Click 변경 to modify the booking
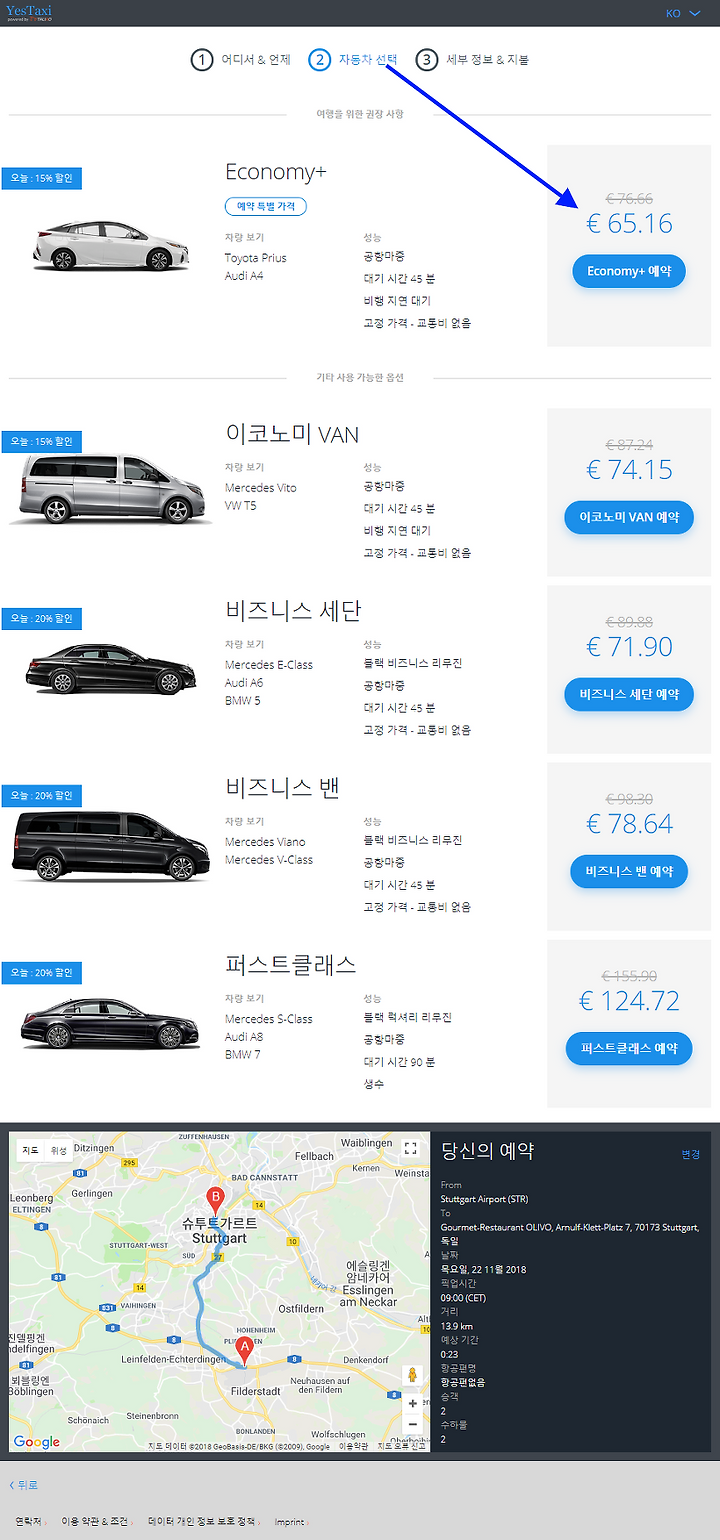The image size is (720, 1540). pos(691,1154)
